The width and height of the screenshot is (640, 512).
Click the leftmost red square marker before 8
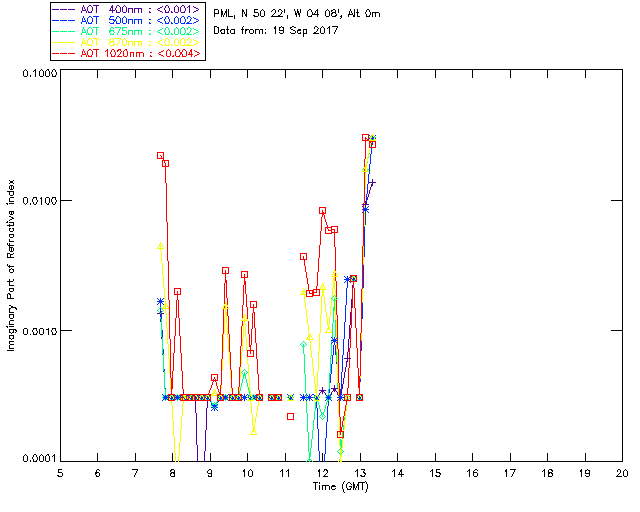160,156
